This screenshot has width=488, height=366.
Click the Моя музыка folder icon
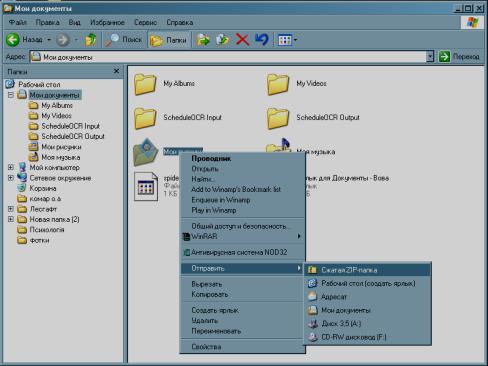point(279,146)
